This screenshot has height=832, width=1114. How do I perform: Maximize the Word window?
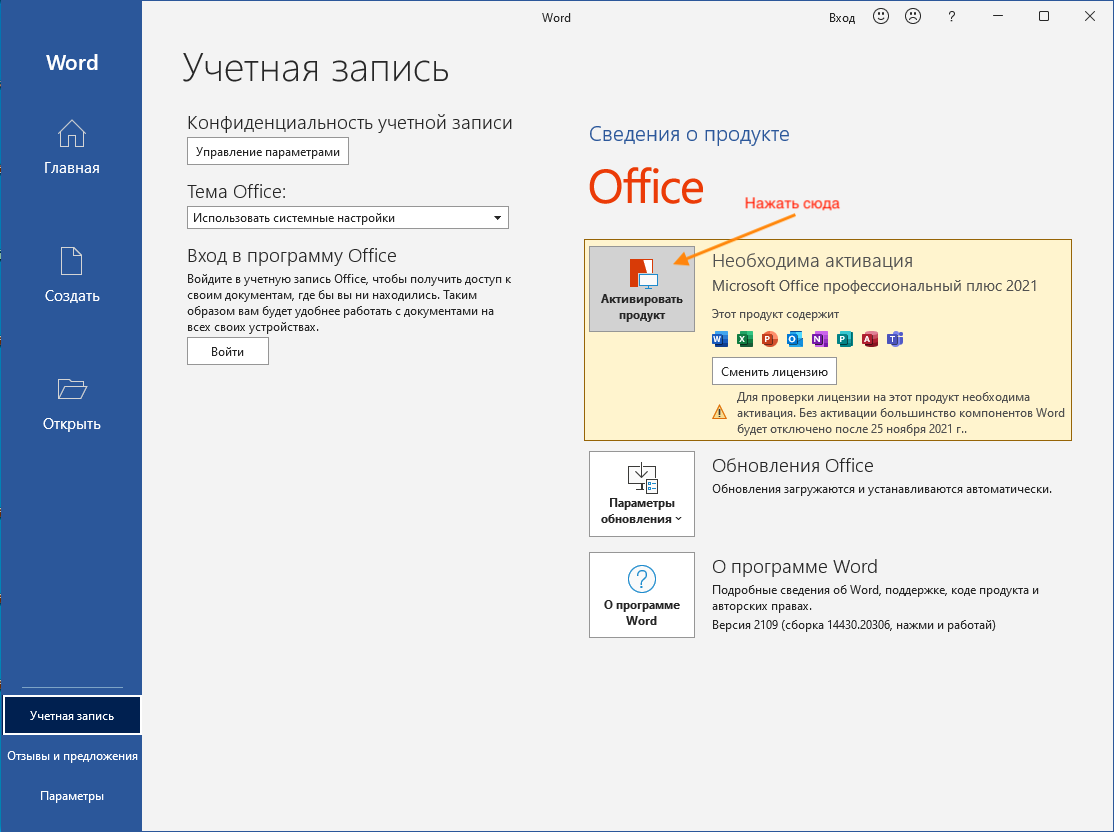coord(1044,16)
